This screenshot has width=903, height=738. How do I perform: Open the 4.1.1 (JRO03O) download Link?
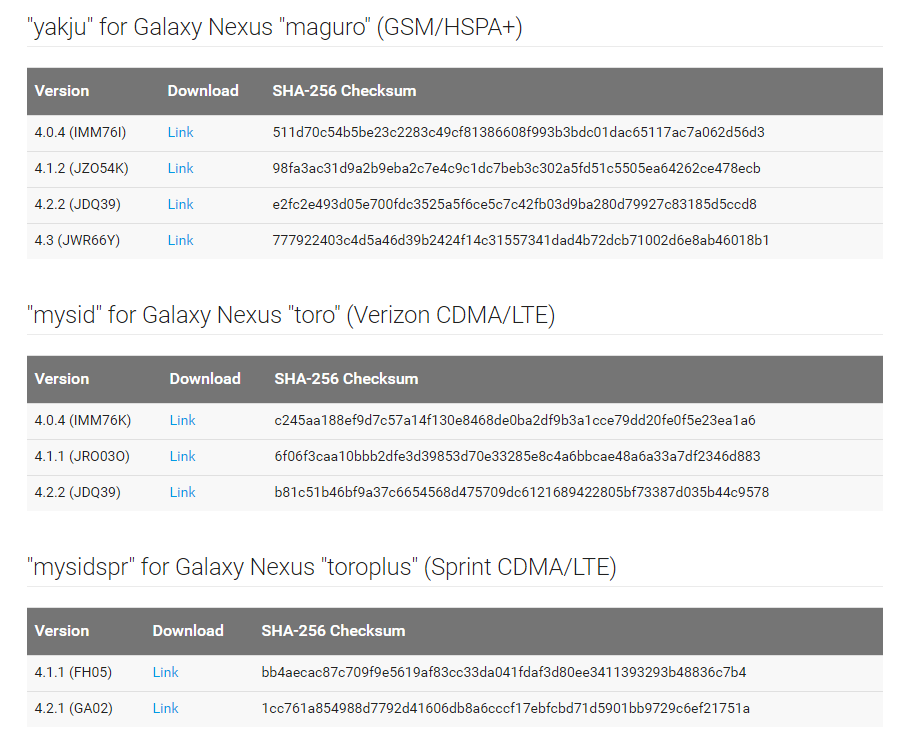click(x=182, y=456)
